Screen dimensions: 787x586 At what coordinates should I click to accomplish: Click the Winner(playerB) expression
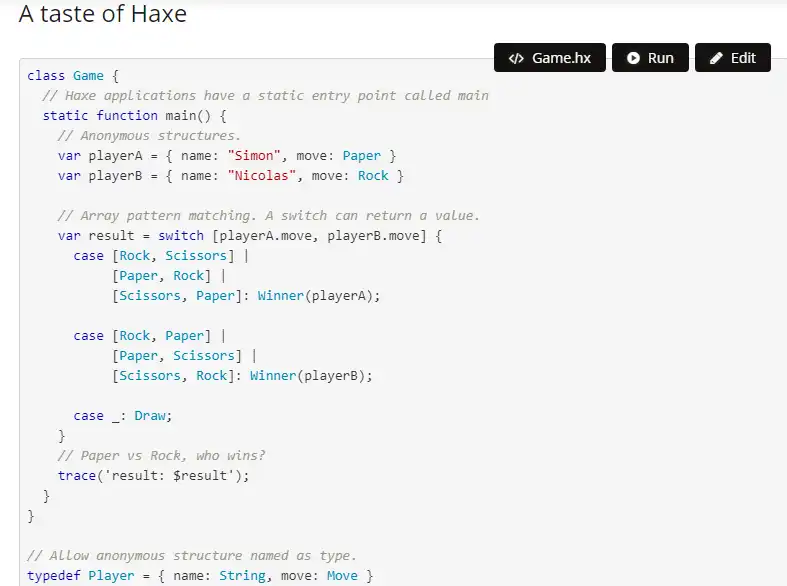tap(311, 375)
